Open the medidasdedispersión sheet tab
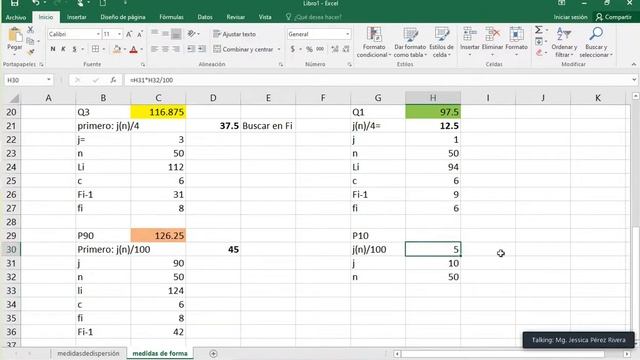This screenshot has width=640, height=360. [88, 353]
